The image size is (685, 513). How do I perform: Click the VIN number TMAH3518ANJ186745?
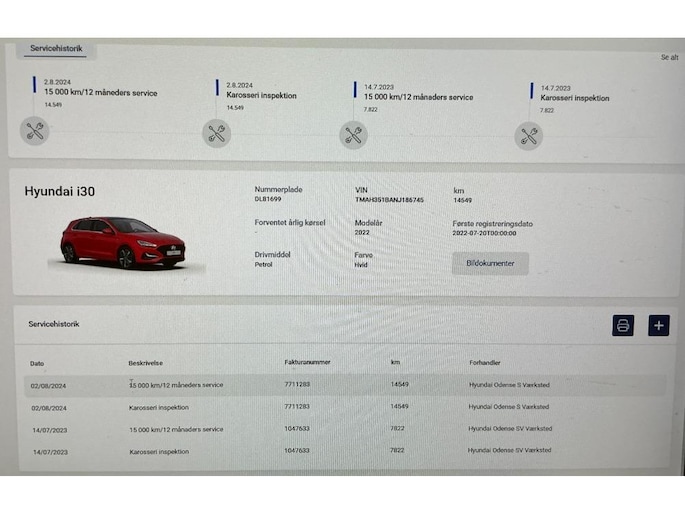(x=389, y=200)
